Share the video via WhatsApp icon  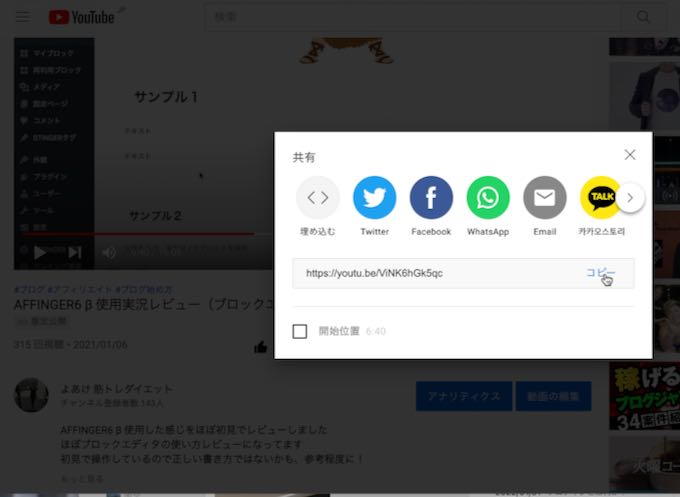pos(488,198)
